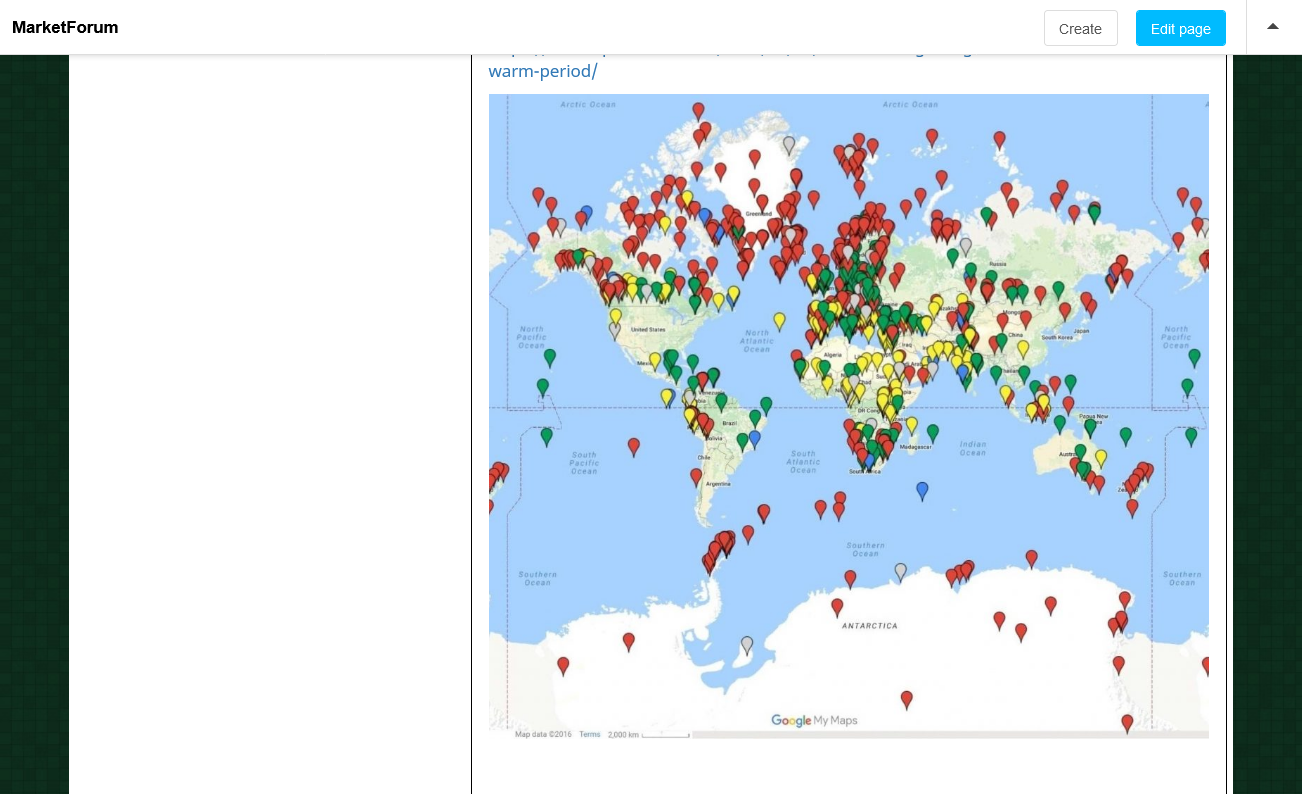Click the yellow pin in the North Atlantic Ocean
The image size is (1302, 794).
[779, 320]
